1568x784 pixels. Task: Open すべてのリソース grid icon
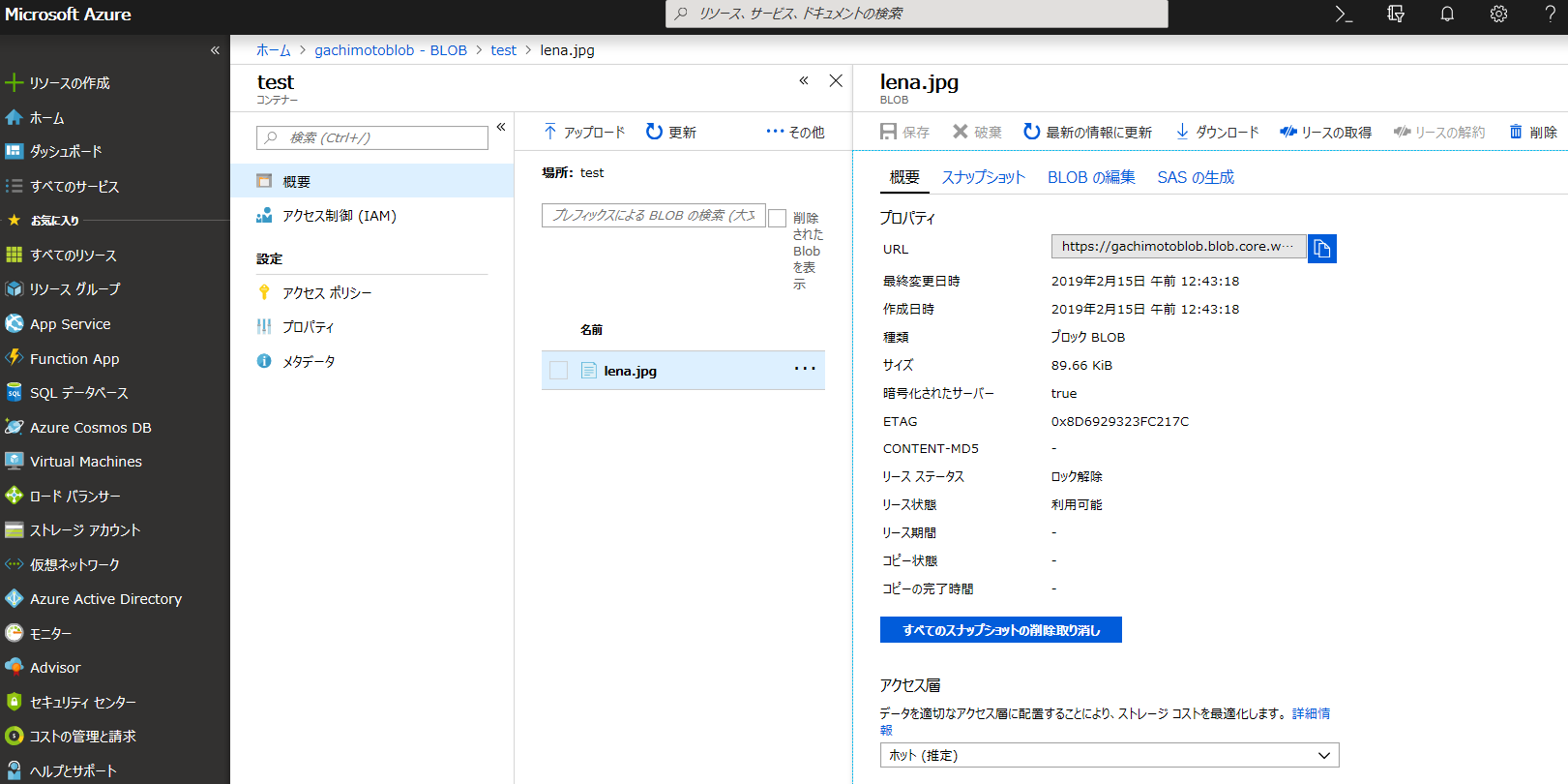[x=14, y=255]
